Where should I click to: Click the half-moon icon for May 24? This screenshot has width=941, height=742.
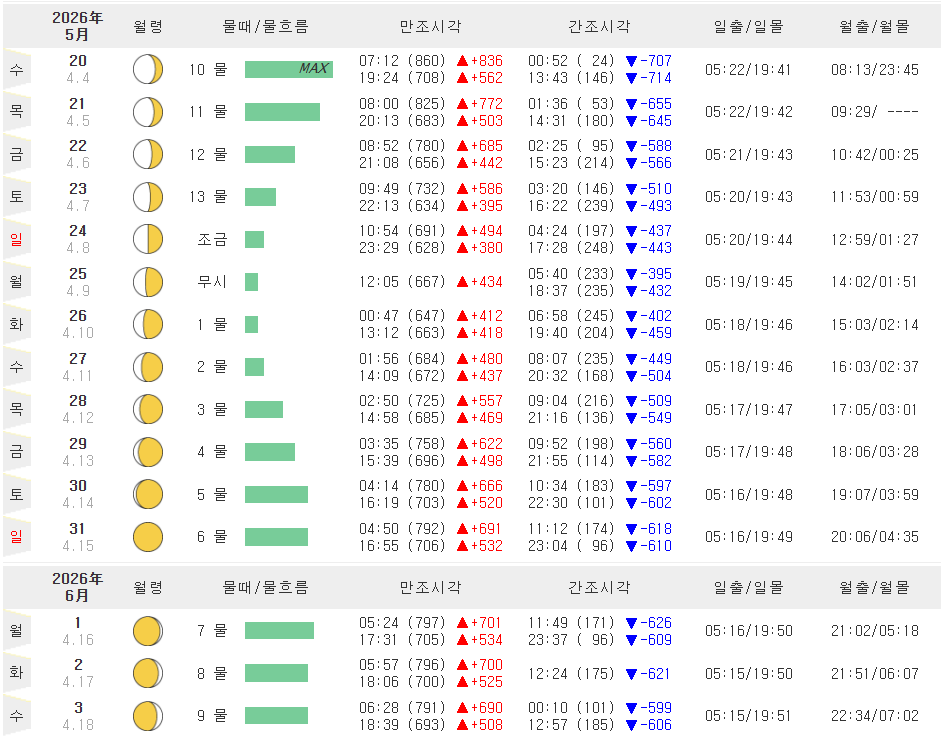click(x=148, y=239)
